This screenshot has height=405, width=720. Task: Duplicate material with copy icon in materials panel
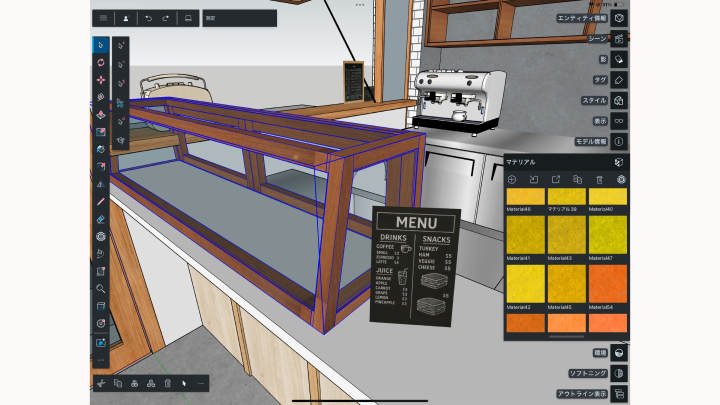(x=578, y=180)
